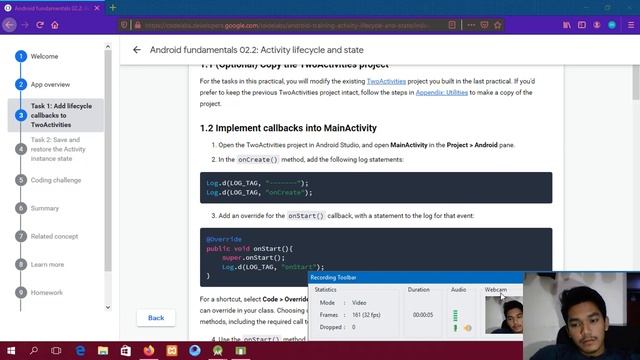Open the Firefox home page
640x360 pixels.
pyautogui.click(x=55, y=25)
